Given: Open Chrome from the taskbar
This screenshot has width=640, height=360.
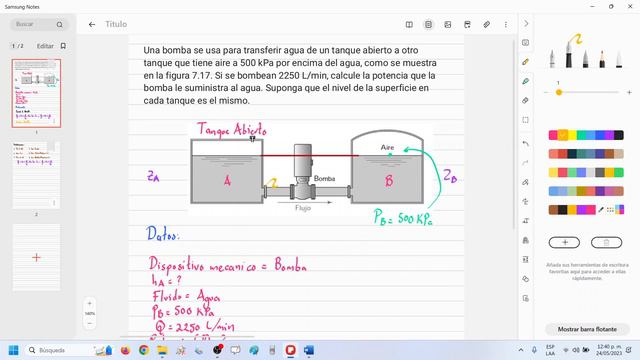Looking at the screenshot, I should [x=144, y=350].
